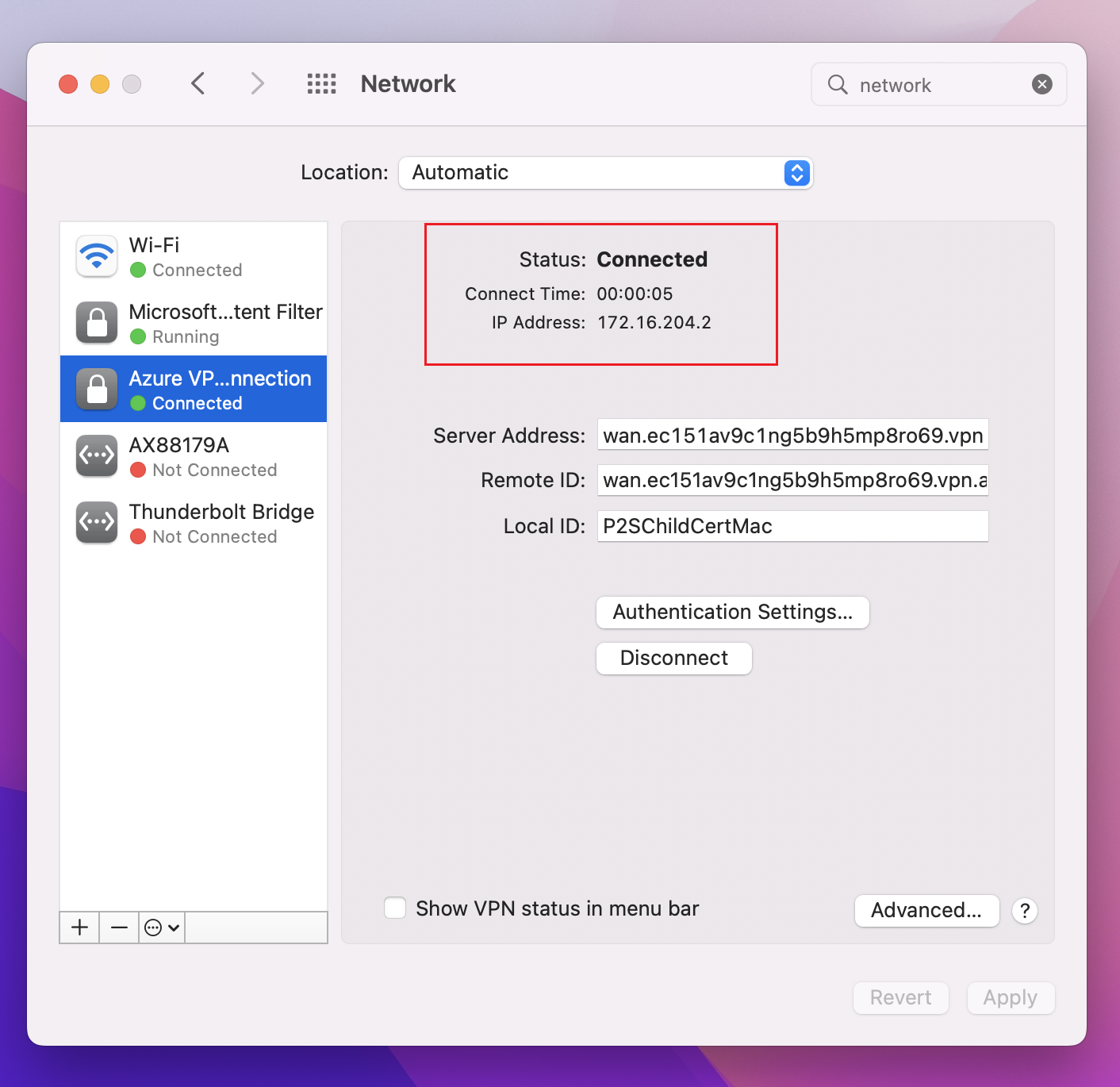The width and height of the screenshot is (1120, 1087).
Task: Click the AX88179A ethernet adapter icon
Action: pyautogui.click(x=97, y=456)
